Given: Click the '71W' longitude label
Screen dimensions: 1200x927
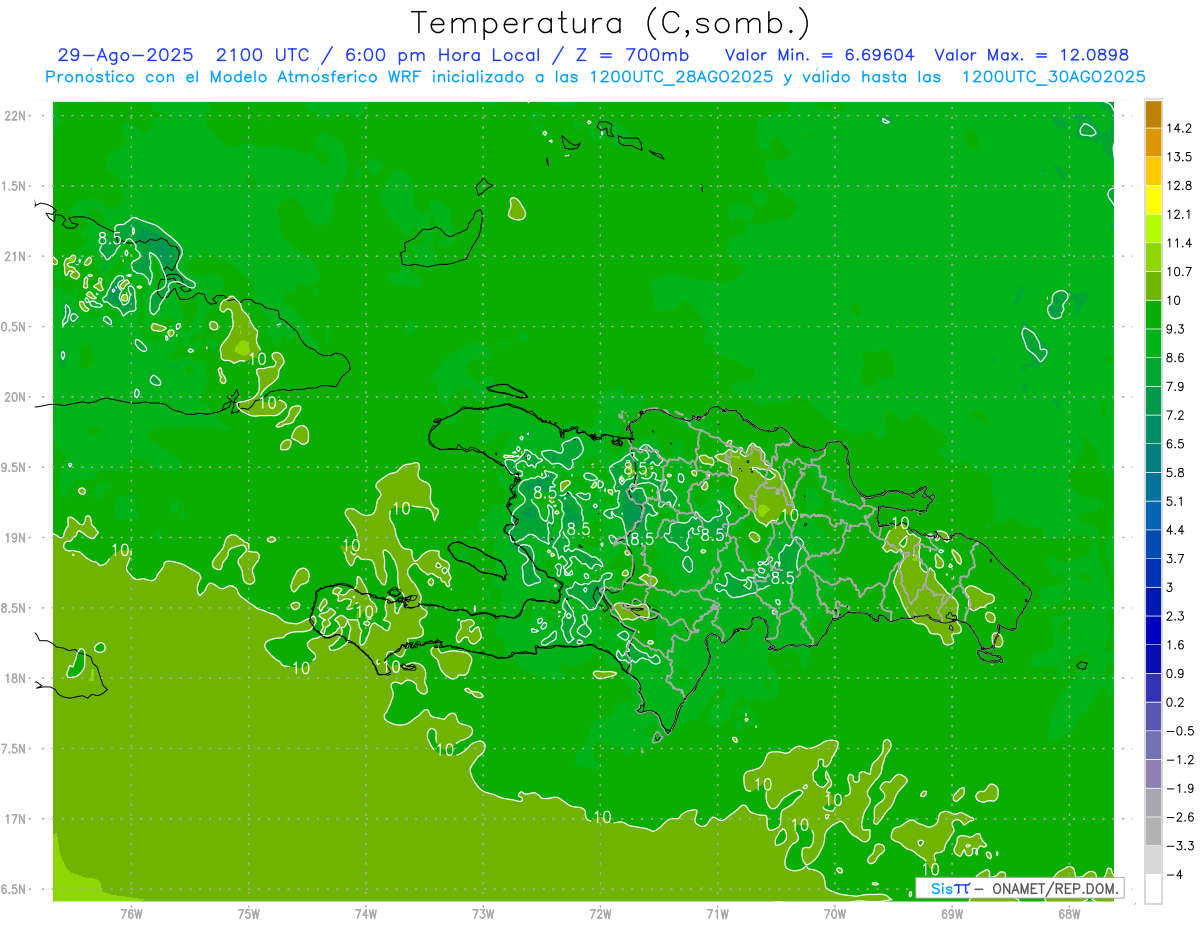Looking at the screenshot, I should (717, 914).
